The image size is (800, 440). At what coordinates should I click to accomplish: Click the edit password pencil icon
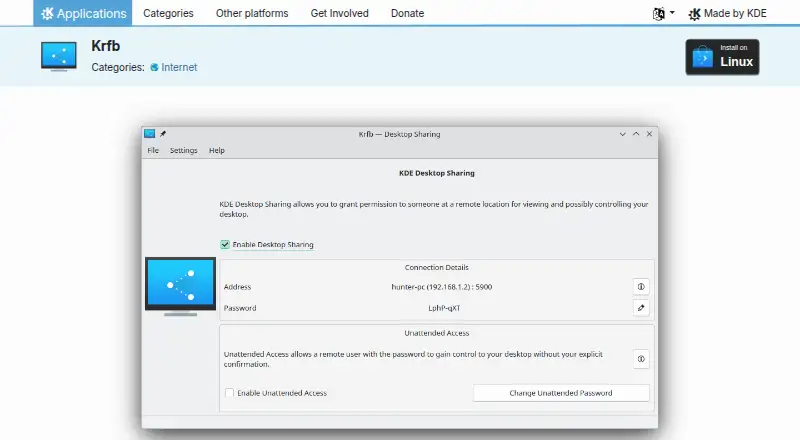(641, 308)
